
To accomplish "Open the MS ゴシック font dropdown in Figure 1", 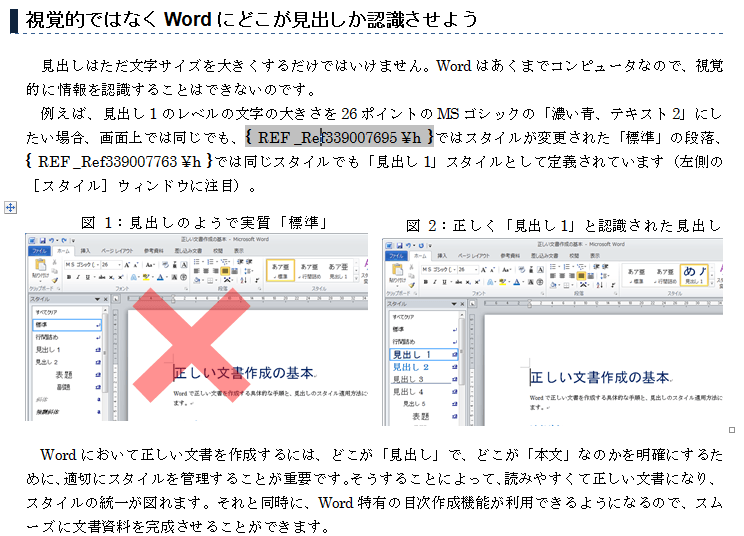I will pos(97,265).
